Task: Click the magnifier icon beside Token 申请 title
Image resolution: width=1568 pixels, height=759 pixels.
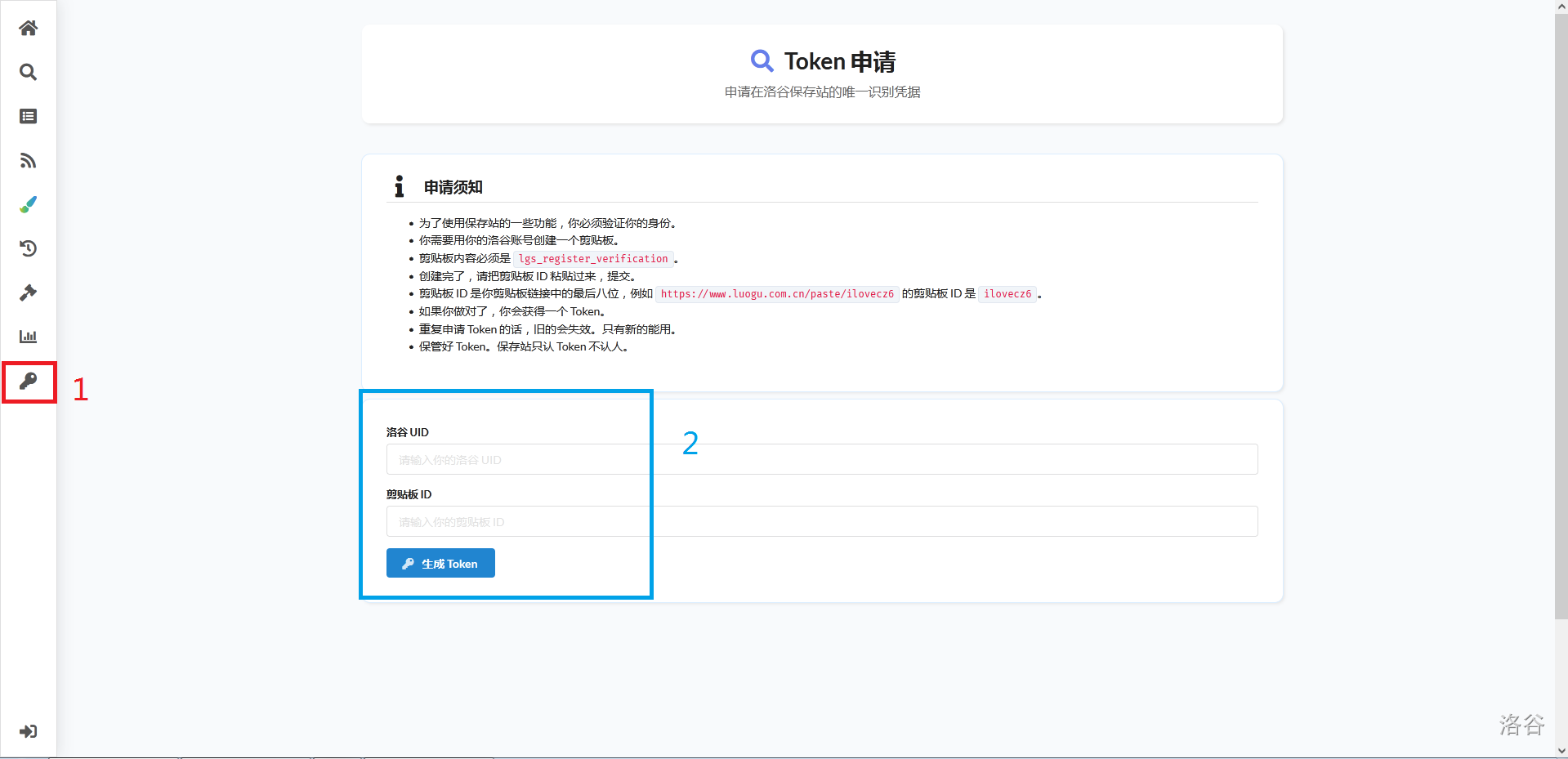Action: [762, 61]
